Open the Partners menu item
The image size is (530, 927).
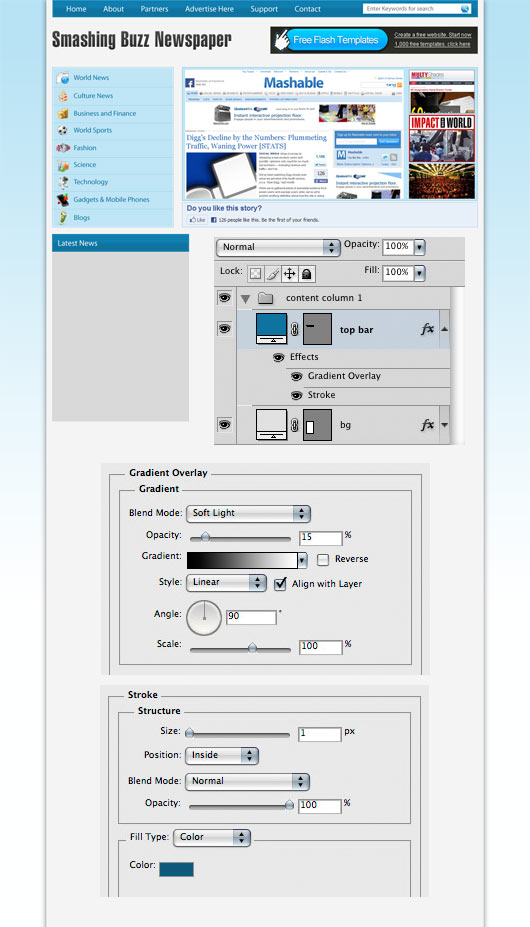pyautogui.click(x=154, y=9)
